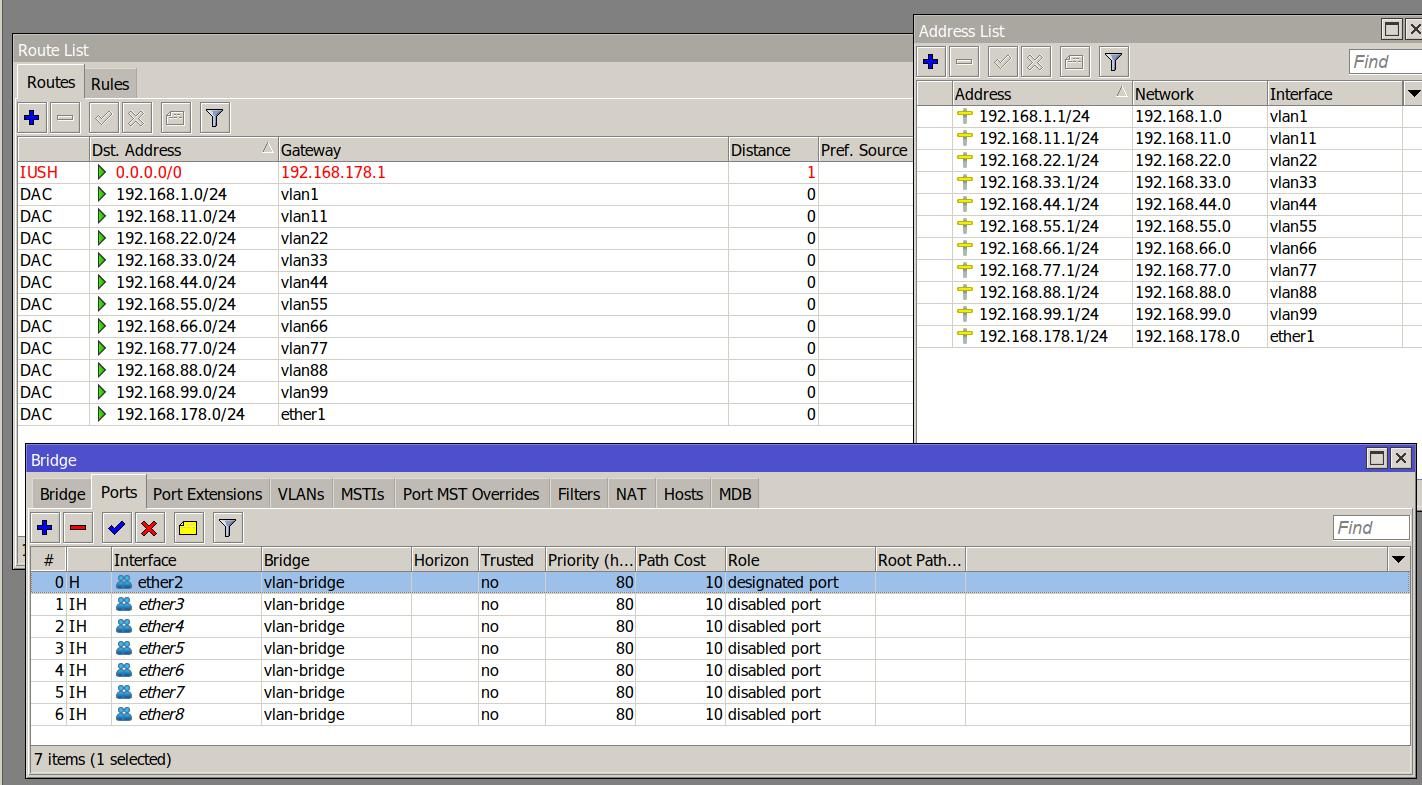
Task: Remove route with minus icon in Route List
Action: click(65, 118)
